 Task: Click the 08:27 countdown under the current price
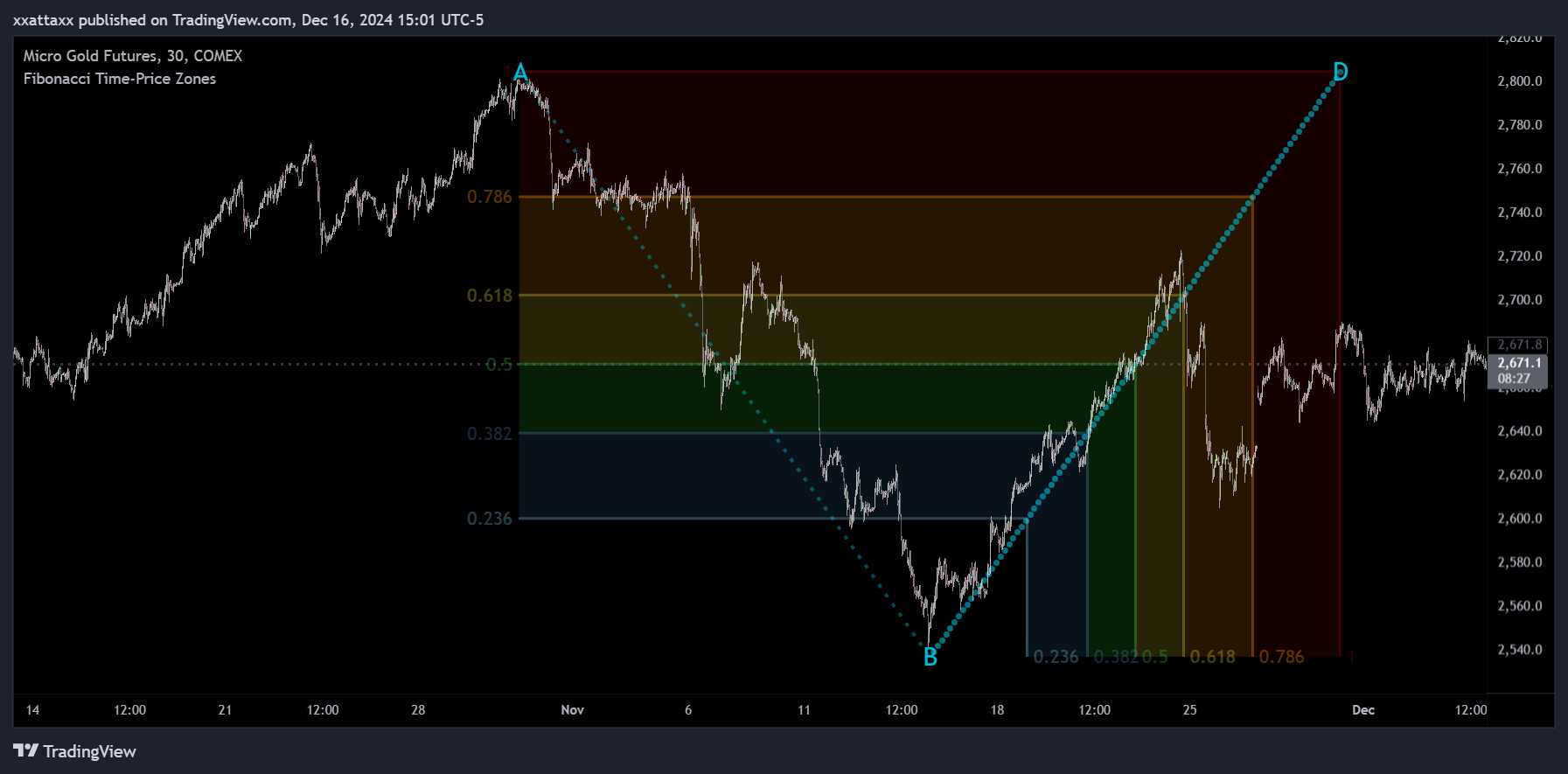1515,379
